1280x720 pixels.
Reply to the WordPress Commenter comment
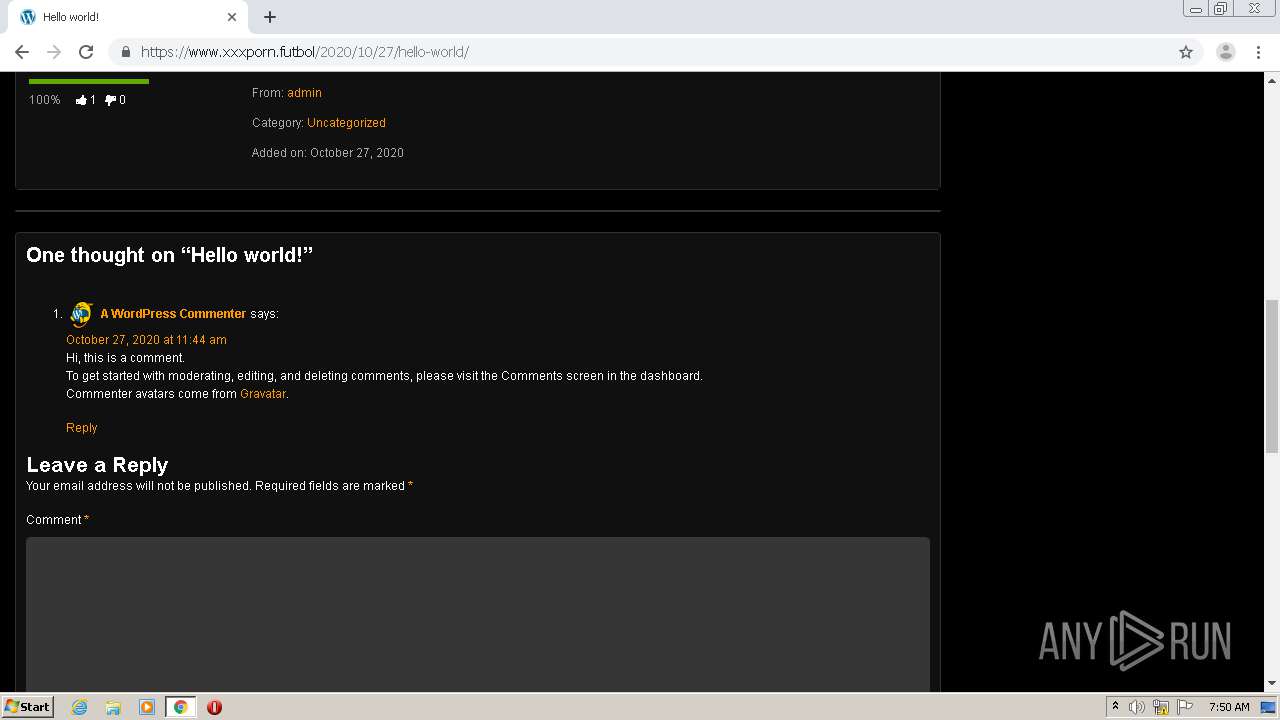pos(81,428)
